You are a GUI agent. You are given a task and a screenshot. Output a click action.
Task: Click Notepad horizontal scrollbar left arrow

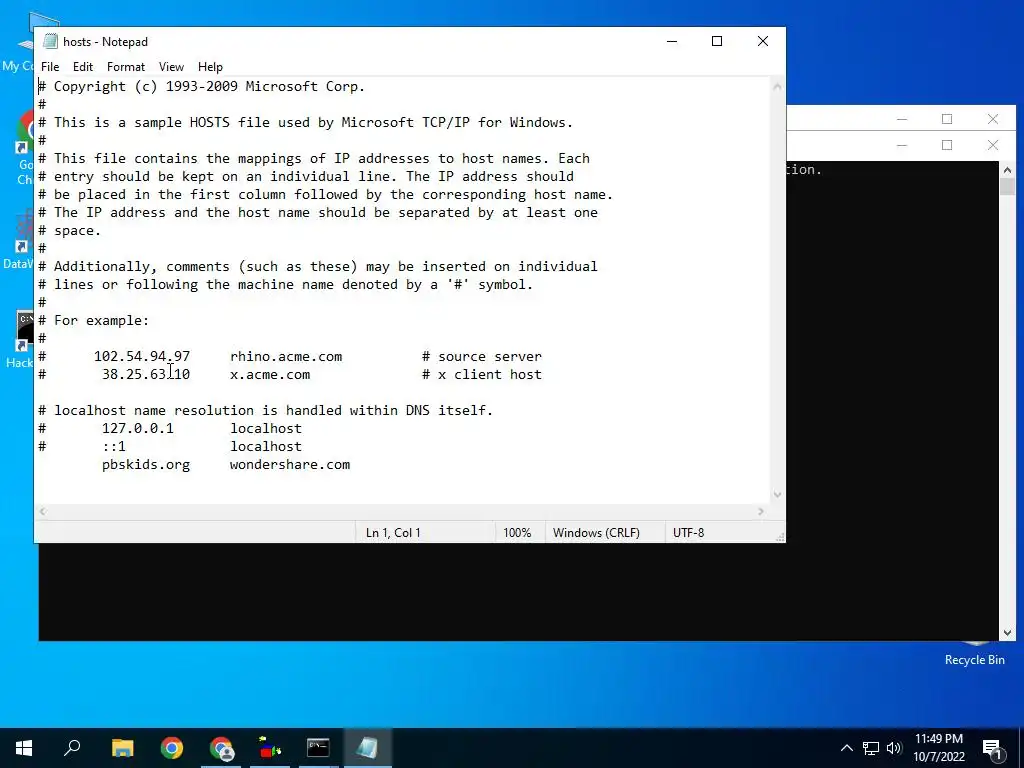click(42, 511)
